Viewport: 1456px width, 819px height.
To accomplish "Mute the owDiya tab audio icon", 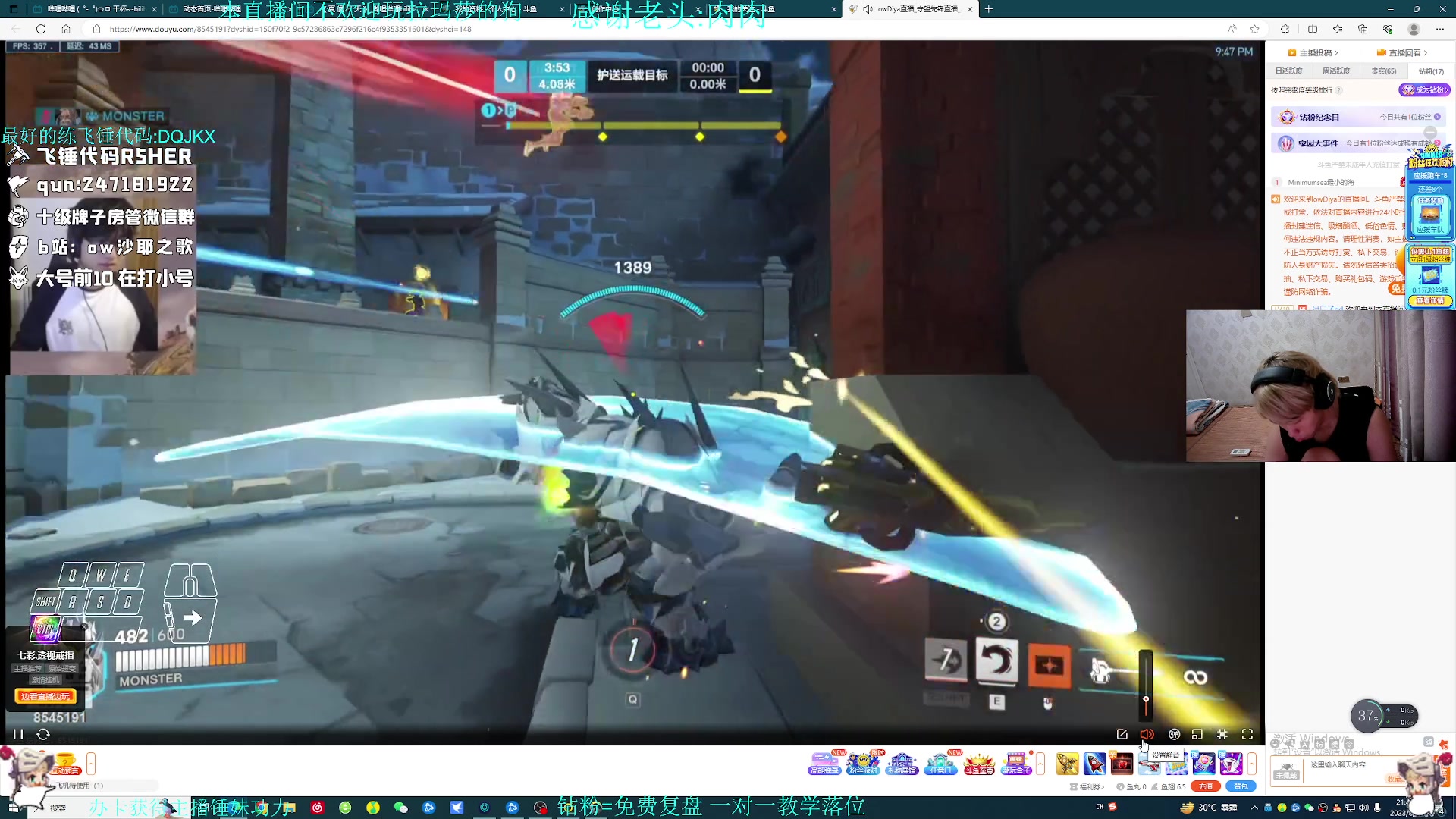I will pos(868,9).
